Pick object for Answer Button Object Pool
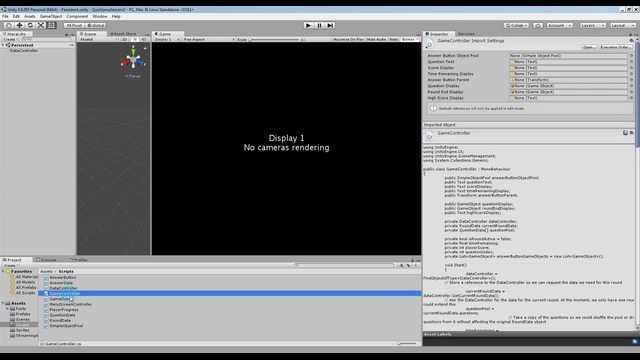This screenshot has width=640, height=360. pos(631,56)
